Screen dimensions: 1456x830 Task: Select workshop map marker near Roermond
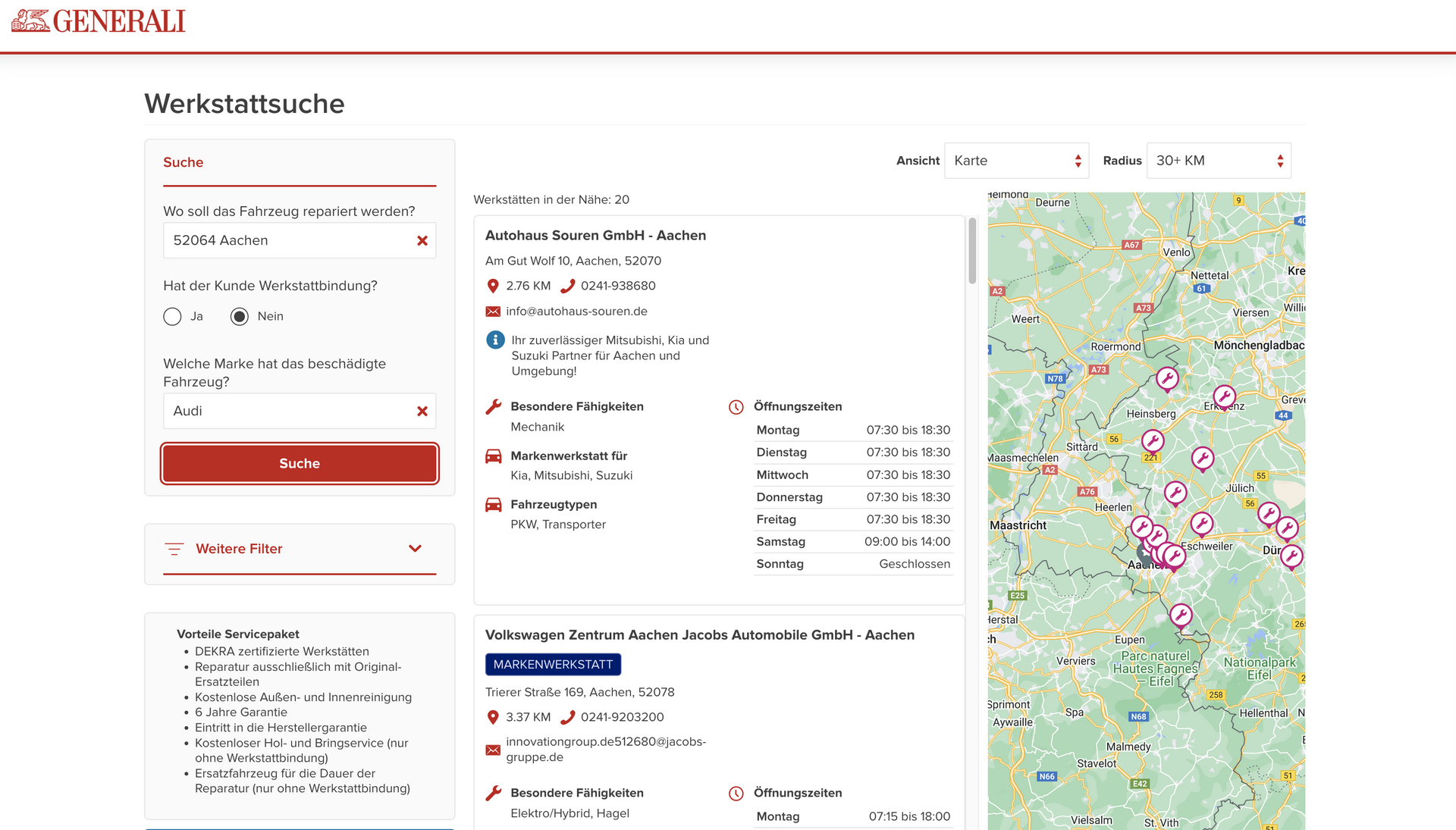click(1167, 378)
